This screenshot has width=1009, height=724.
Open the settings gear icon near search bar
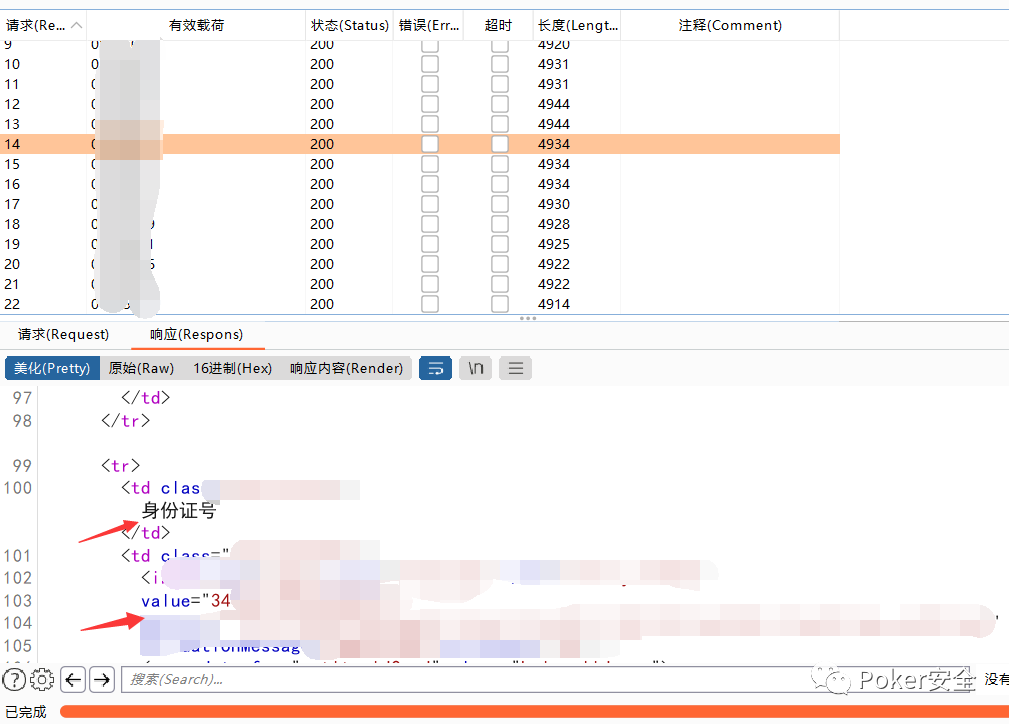tap(42, 679)
